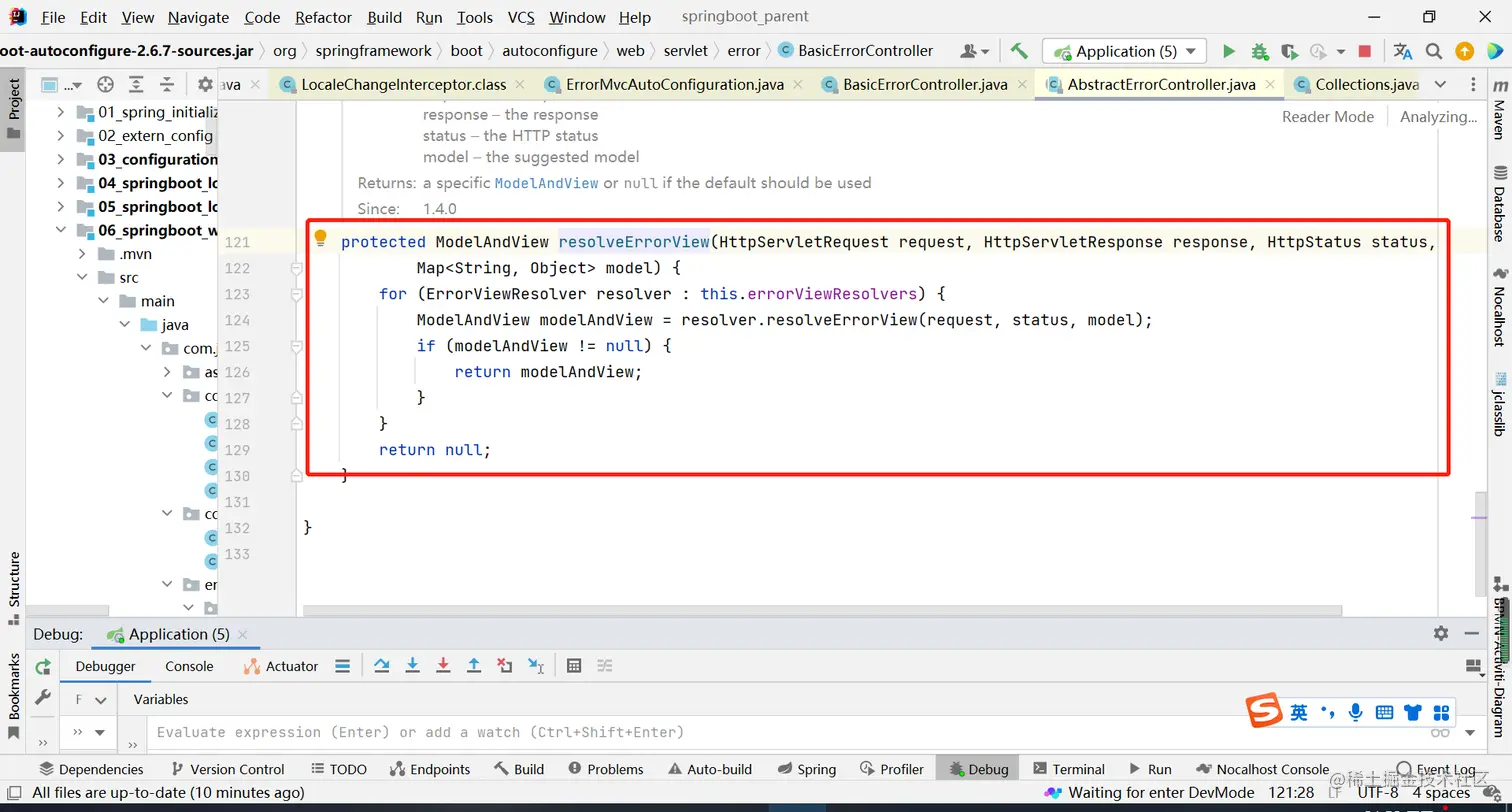Open the Evaluate Expression calculator icon
Screen dimensions: 1512x812
pyautogui.click(x=574, y=666)
